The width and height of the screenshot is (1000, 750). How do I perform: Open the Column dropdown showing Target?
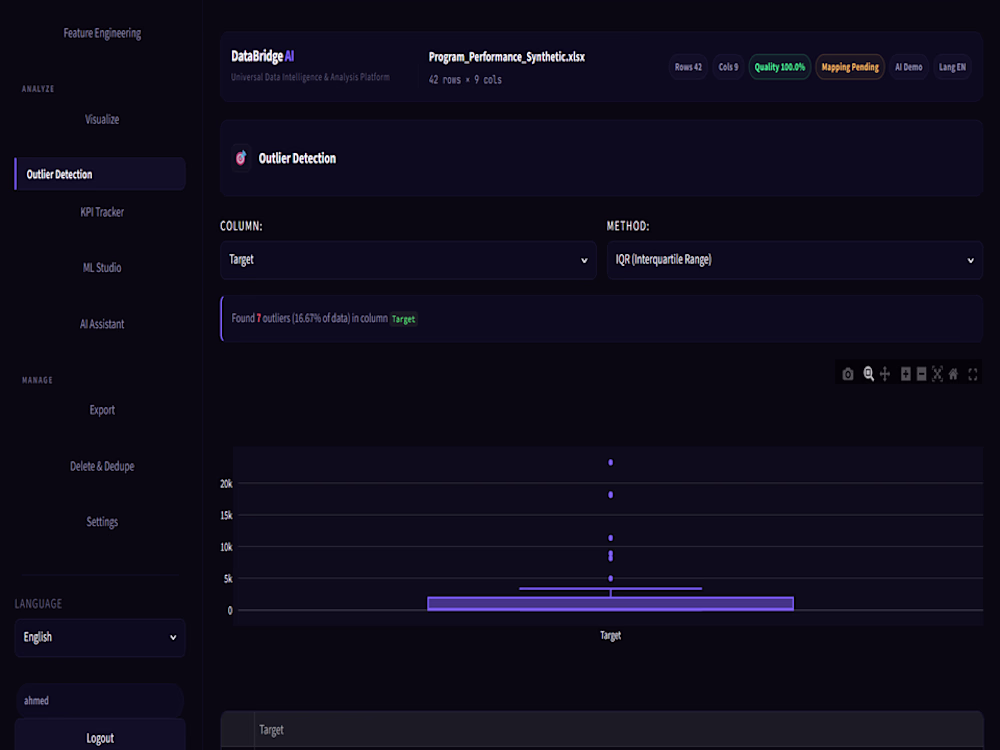tap(408, 260)
